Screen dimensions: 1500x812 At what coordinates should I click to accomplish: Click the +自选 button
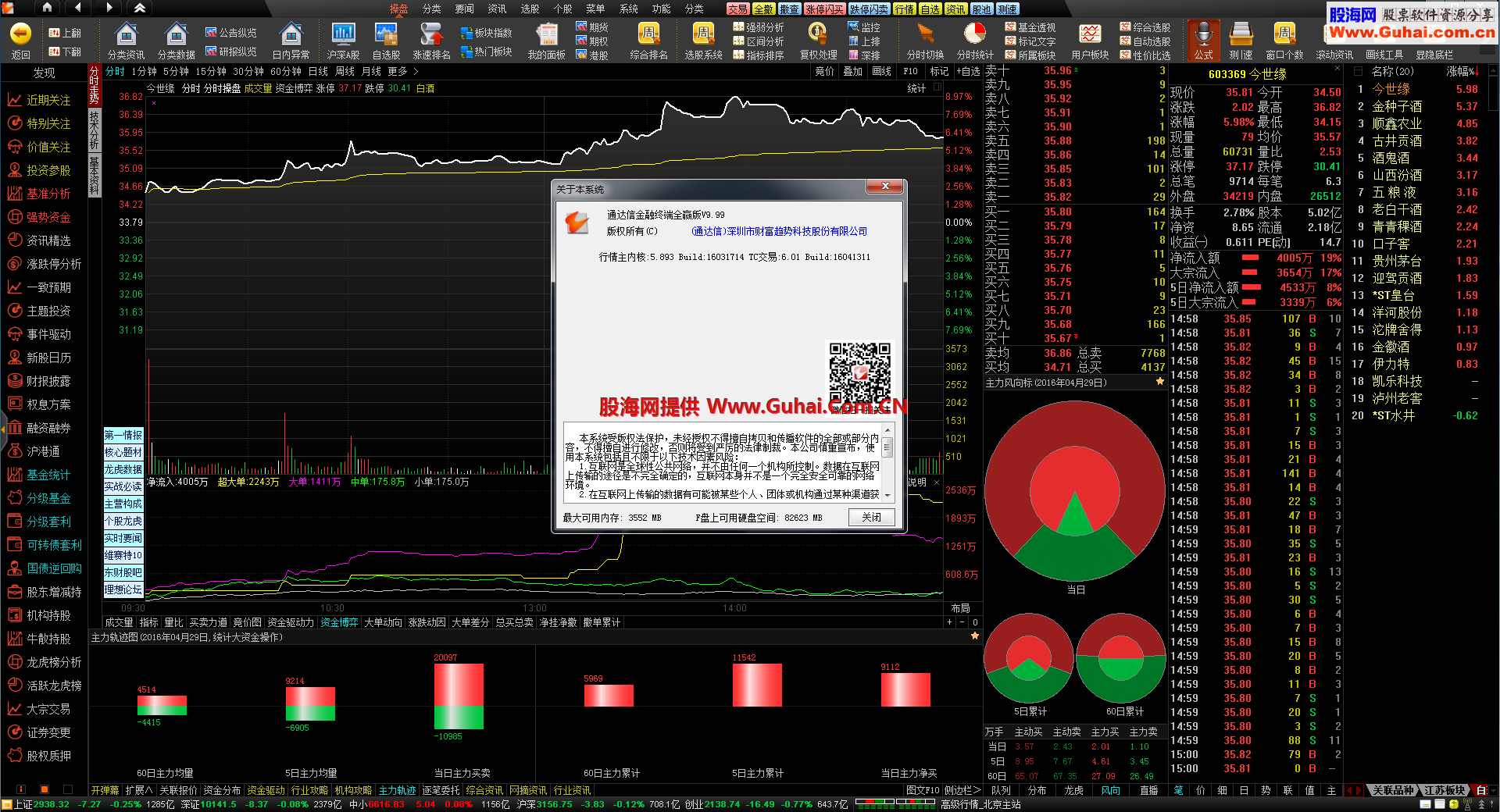968,71
